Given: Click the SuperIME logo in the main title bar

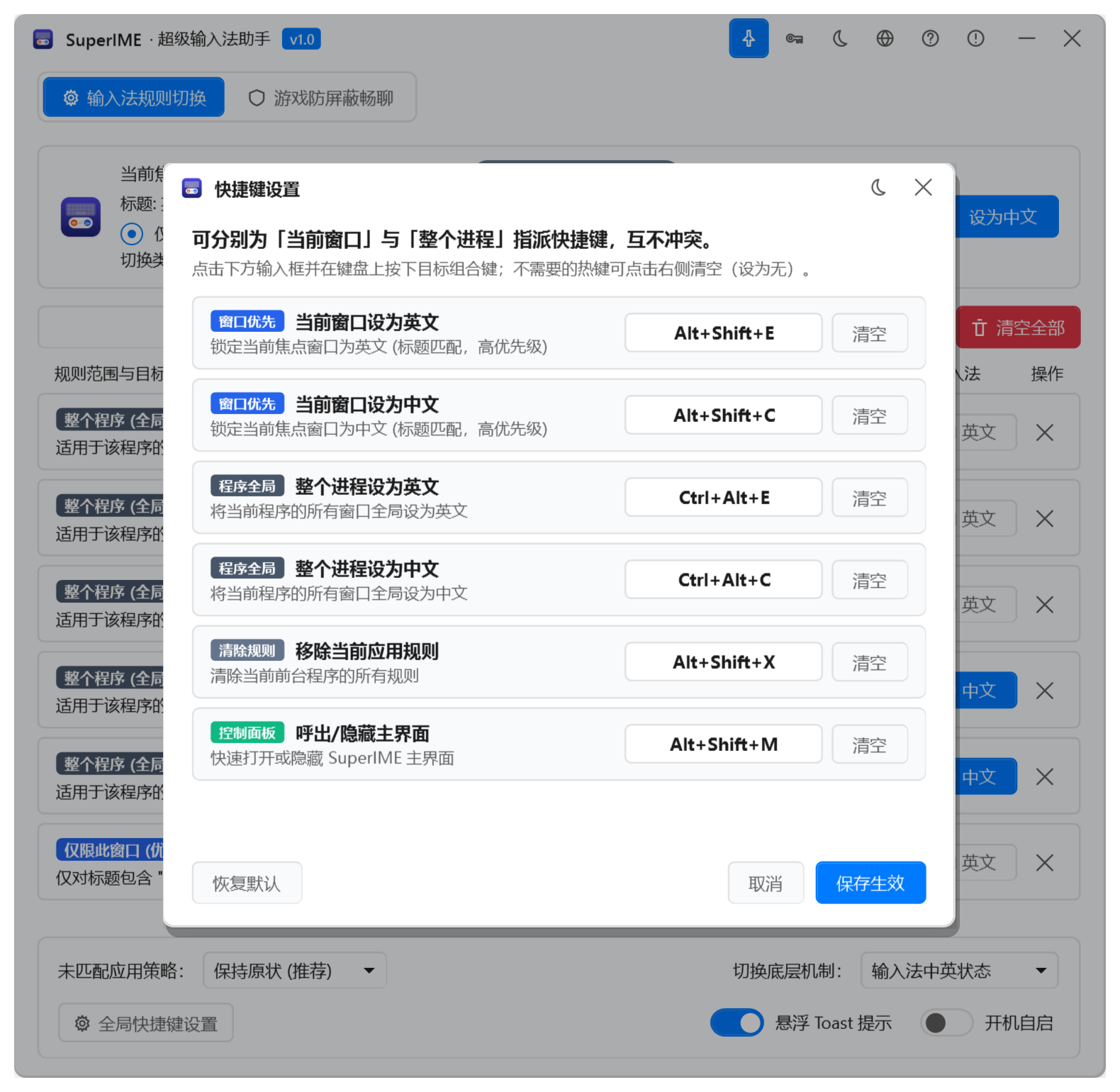Looking at the screenshot, I should click(43, 39).
